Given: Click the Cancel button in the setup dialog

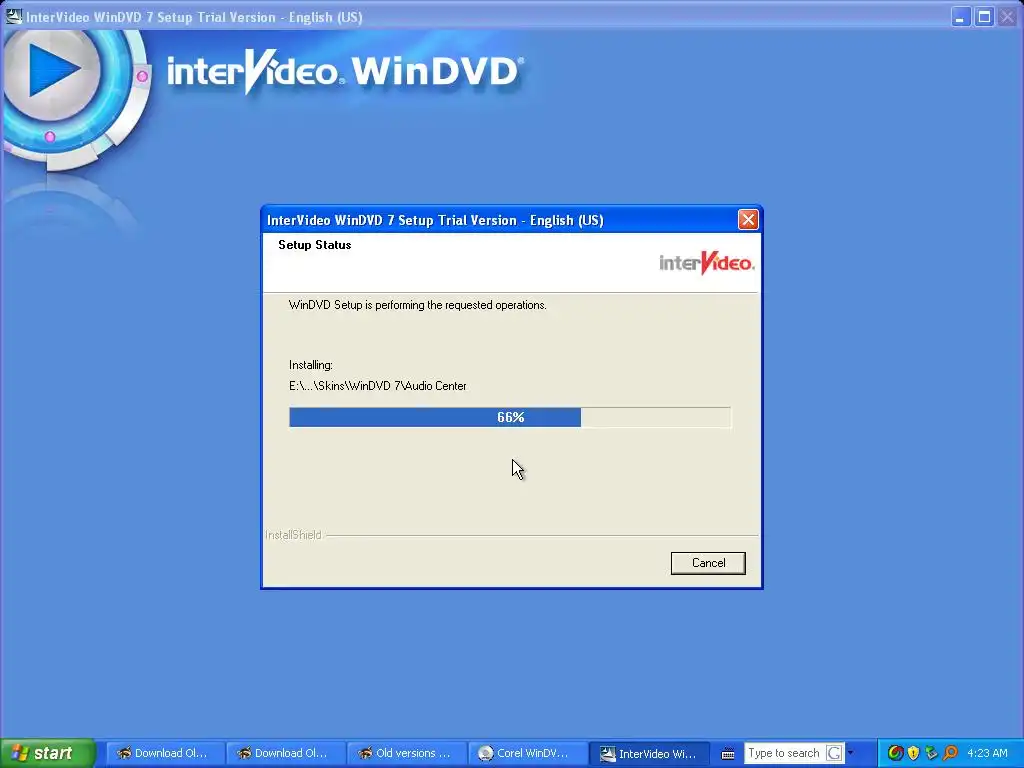Looking at the screenshot, I should click(x=708, y=563).
